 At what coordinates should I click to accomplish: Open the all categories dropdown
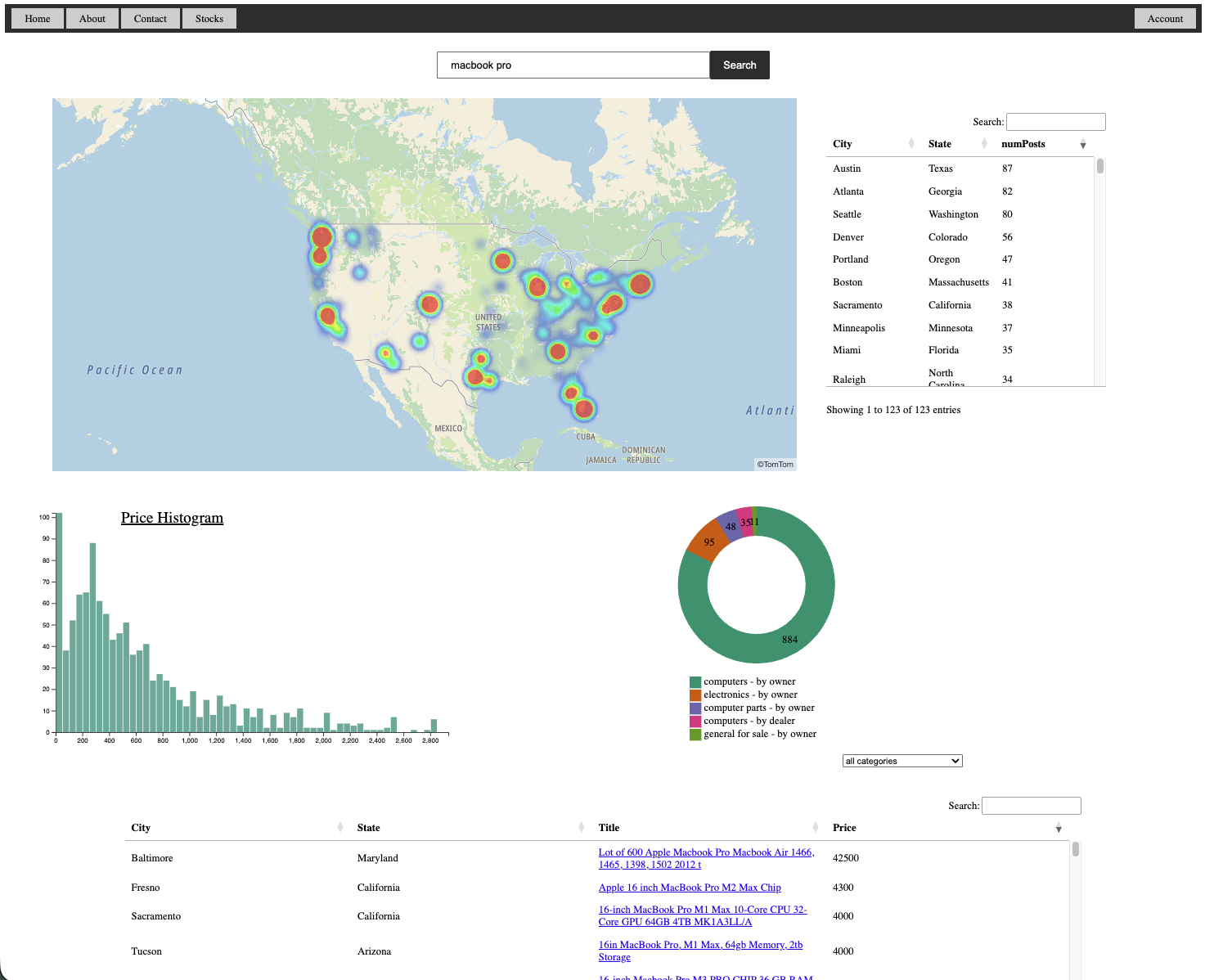pyautogui.click(x=902, y=761)
